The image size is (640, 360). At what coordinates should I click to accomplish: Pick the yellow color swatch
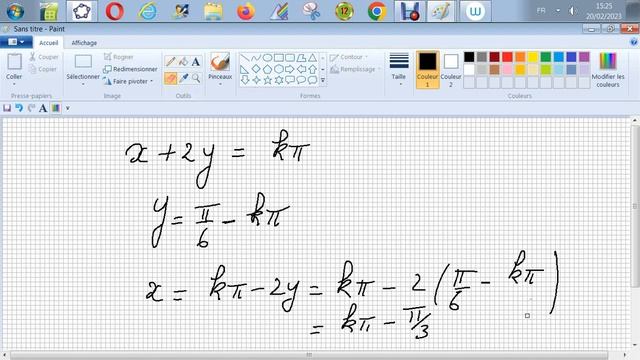click(x=533, y=57)
